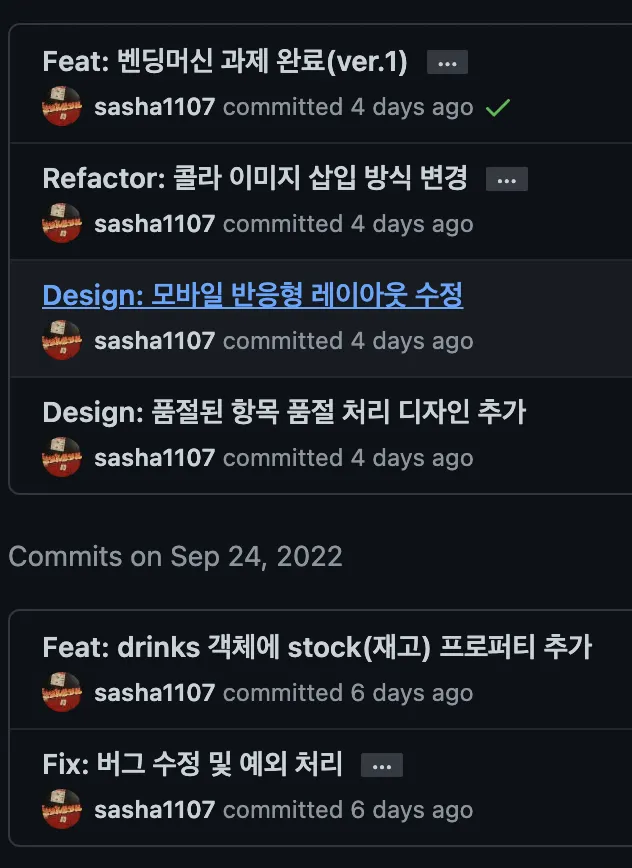
Task: Open the Refactor: 콜라 이미지 삽입 방식 변경 commit
Action: point(255,179)
